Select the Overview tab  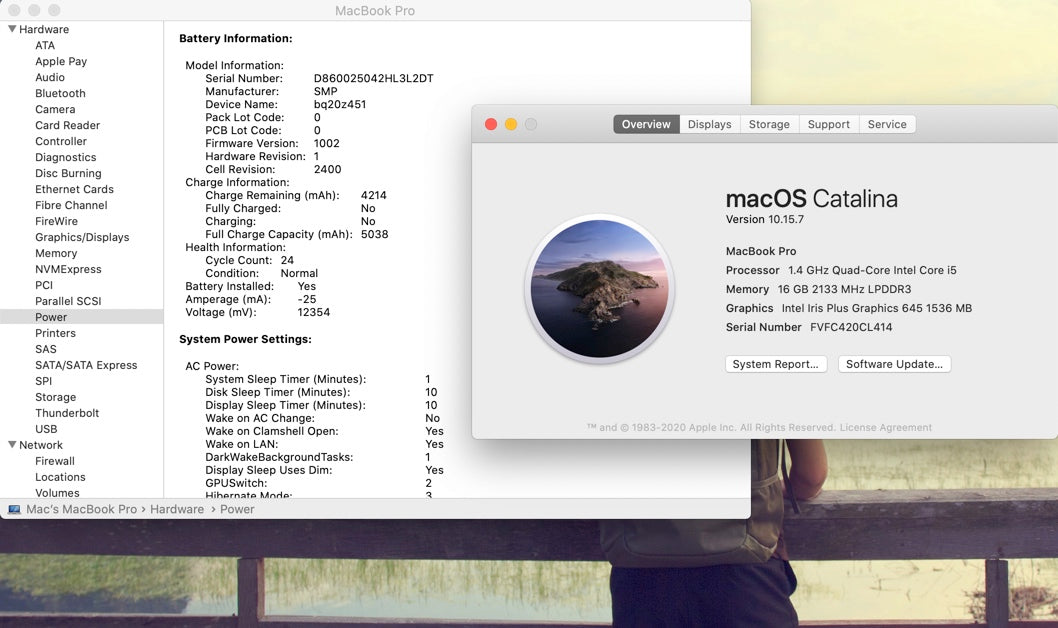(646, 124)
